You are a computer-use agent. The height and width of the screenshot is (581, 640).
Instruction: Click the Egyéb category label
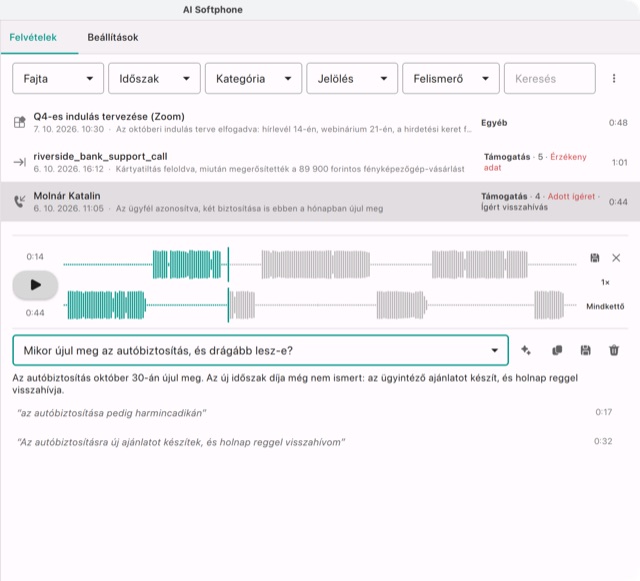(494, 123)
